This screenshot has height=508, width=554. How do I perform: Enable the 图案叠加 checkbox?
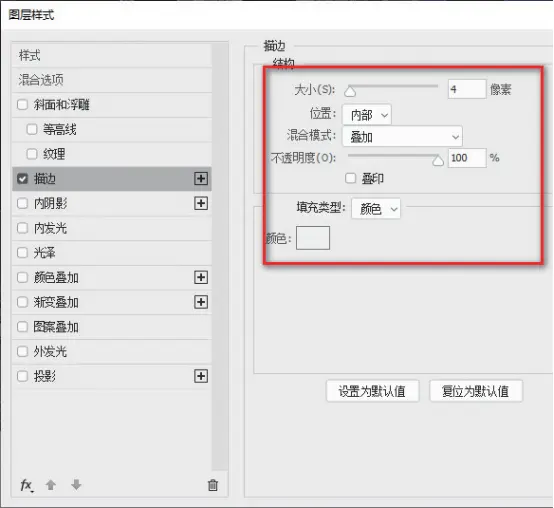(22, 327)
